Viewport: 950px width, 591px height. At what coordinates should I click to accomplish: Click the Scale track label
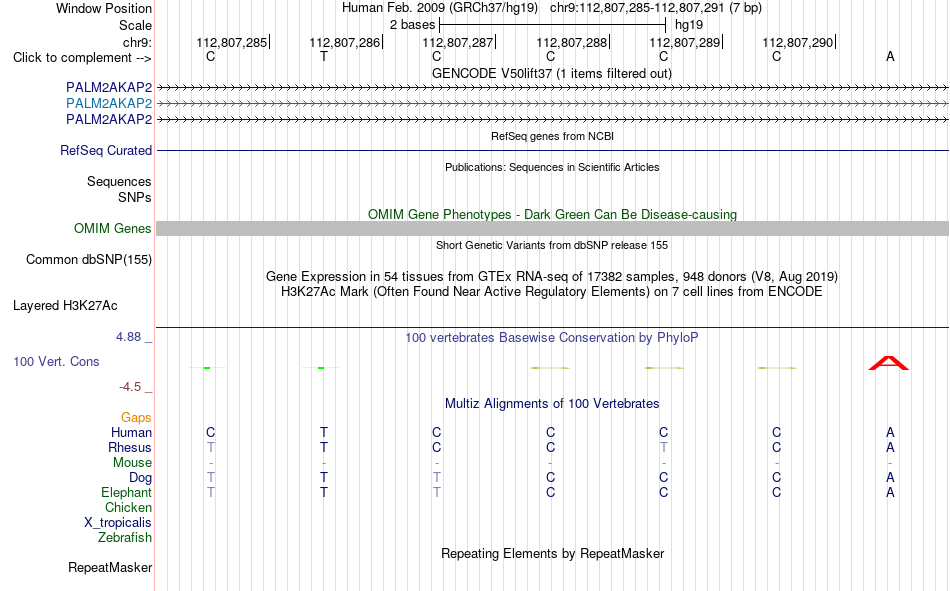click(x=135, y=25)
